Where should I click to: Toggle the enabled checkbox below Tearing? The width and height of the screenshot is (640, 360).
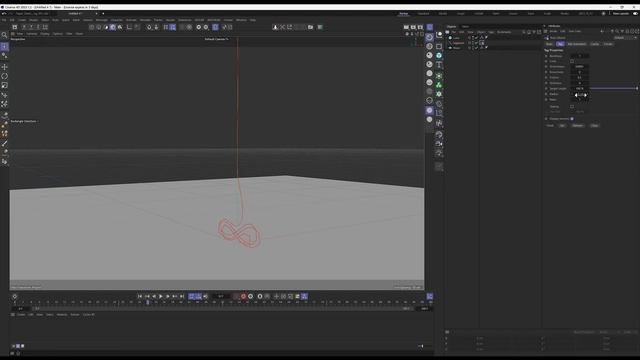coord(572,119)
